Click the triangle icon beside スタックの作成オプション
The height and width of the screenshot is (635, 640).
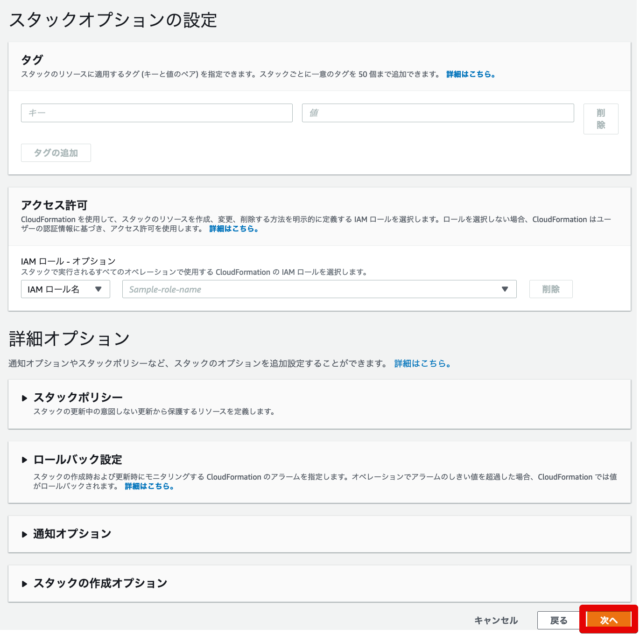click(25, 583)
